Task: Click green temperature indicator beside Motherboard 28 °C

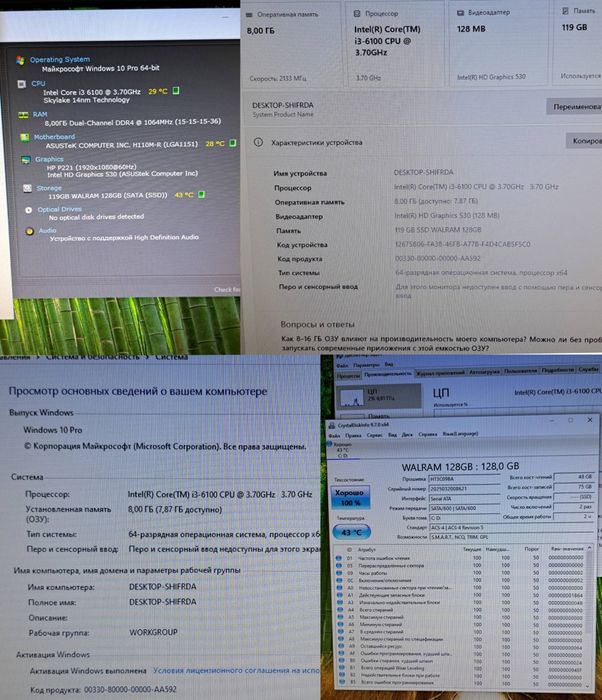Action: click(x=232, y=143)
